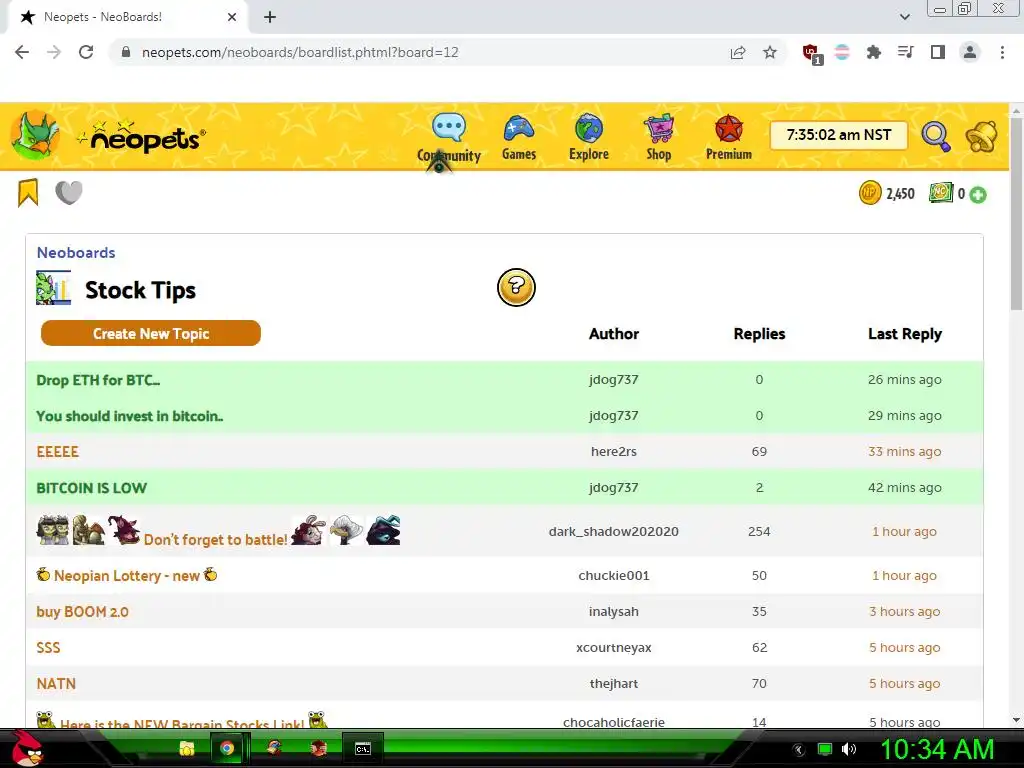Share this page icon in address bar
This screenshot has height=768, width=1024.
point(738,52)
